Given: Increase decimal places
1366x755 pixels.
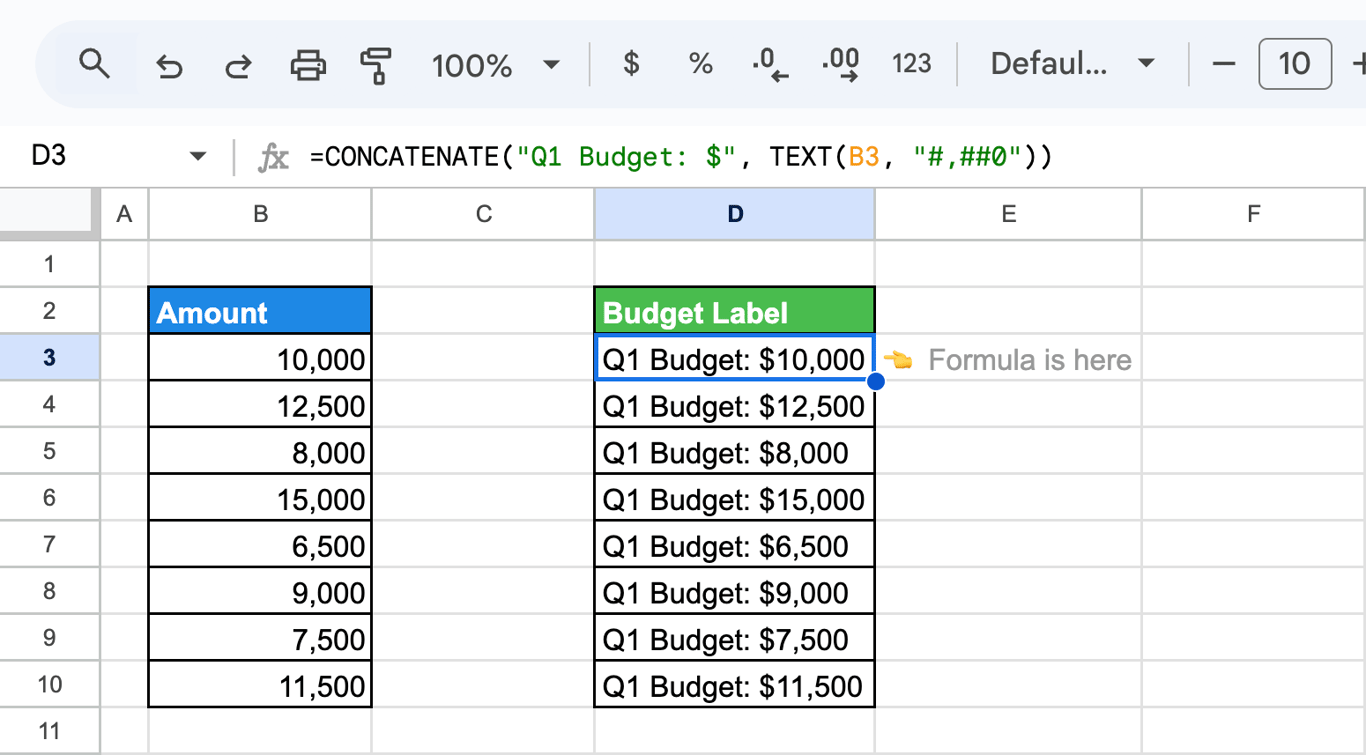Looking at the screenshot, I should [x=840, y=65].
